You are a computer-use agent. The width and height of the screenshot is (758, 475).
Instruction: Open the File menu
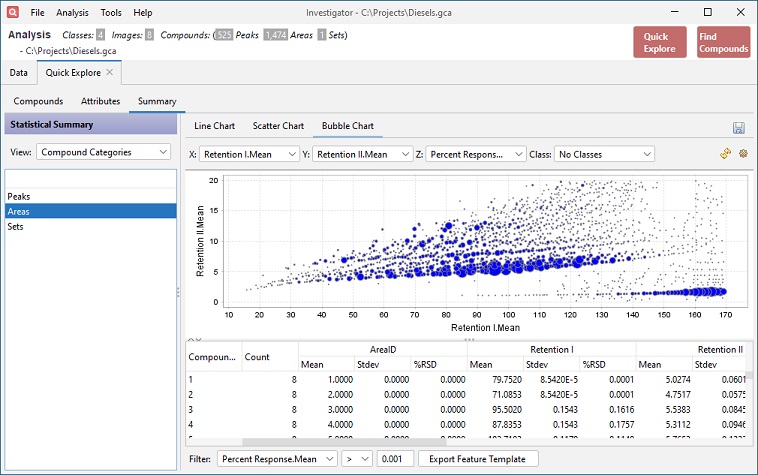point(37,13)
